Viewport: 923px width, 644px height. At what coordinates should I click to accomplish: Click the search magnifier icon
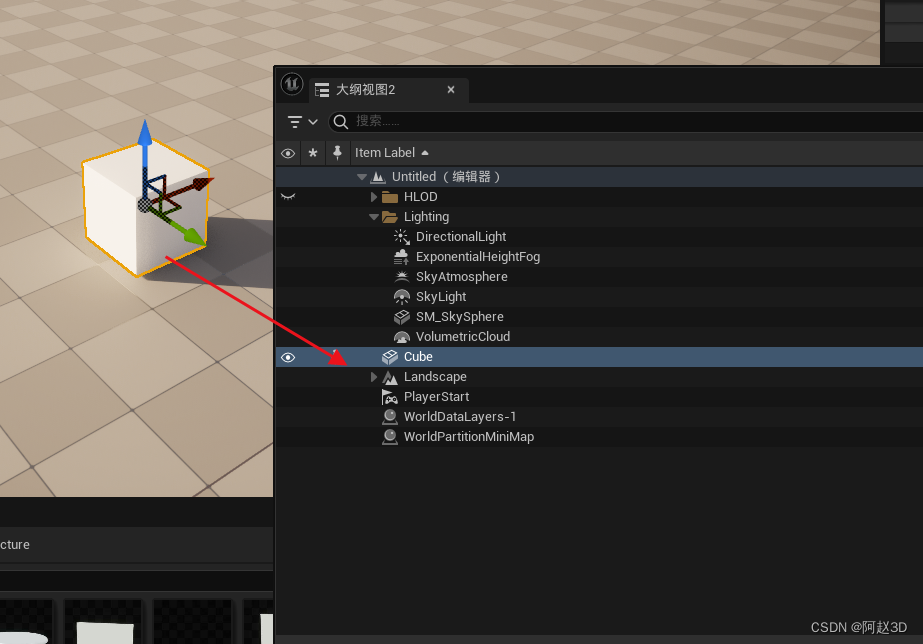point(340,121)
